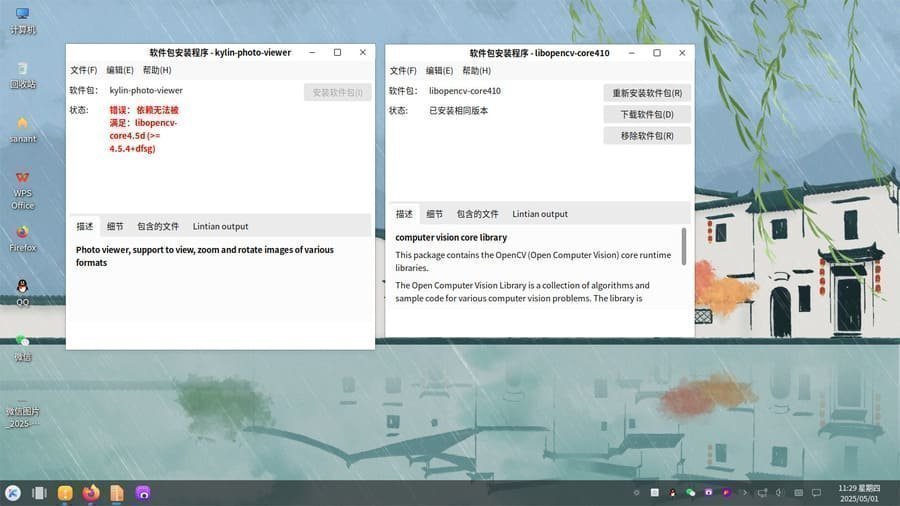Open the notification message tray icon

pos(816,492)
